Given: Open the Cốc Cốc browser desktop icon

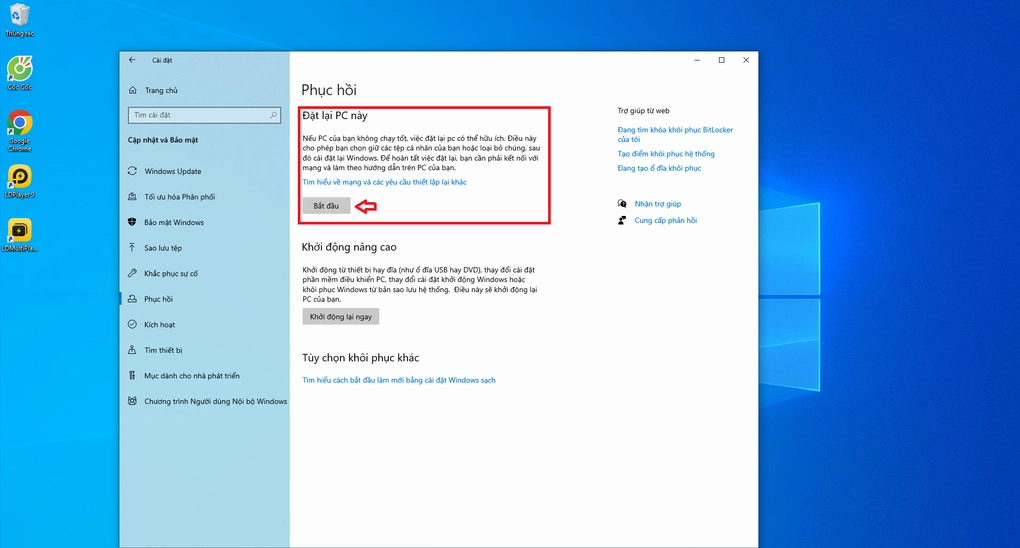Looking at the screenshot, I should click(19, 69).
